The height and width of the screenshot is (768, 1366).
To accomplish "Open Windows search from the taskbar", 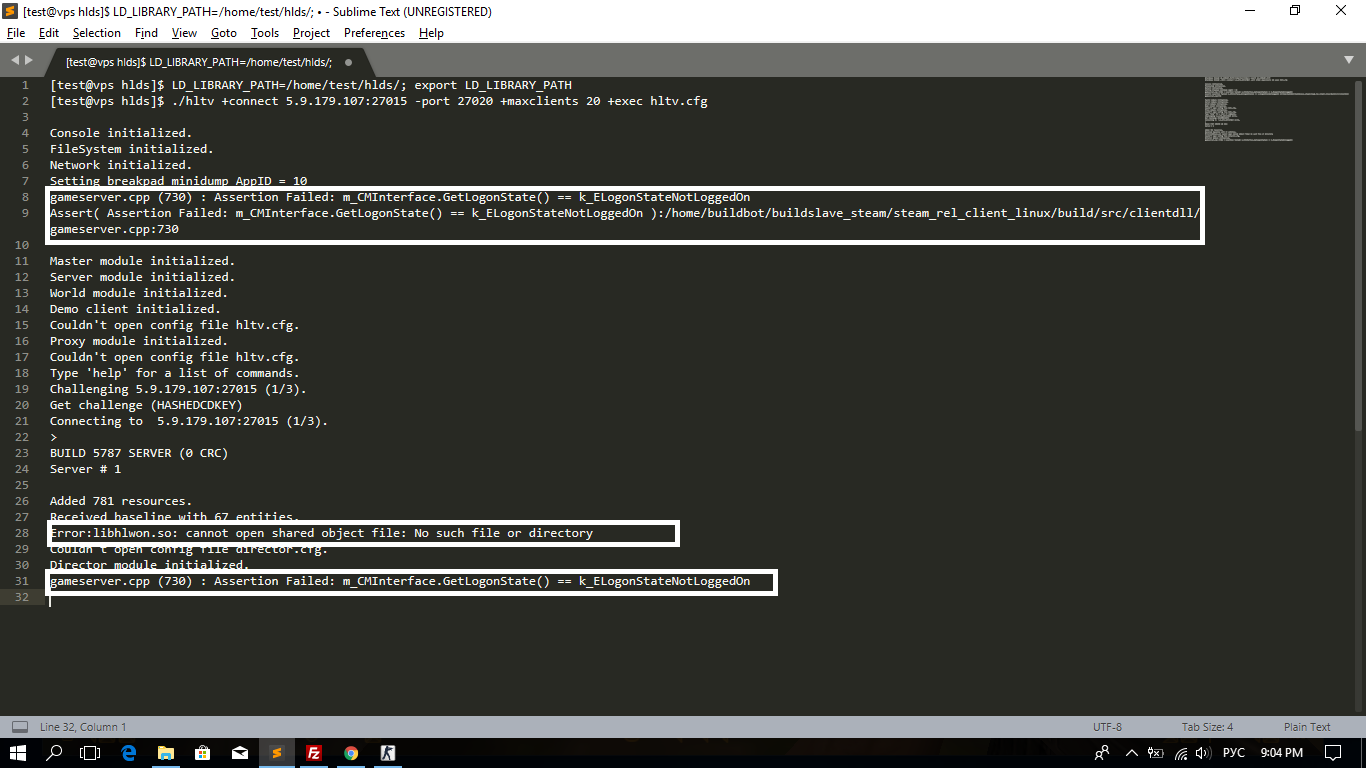I will coord(55,752).
